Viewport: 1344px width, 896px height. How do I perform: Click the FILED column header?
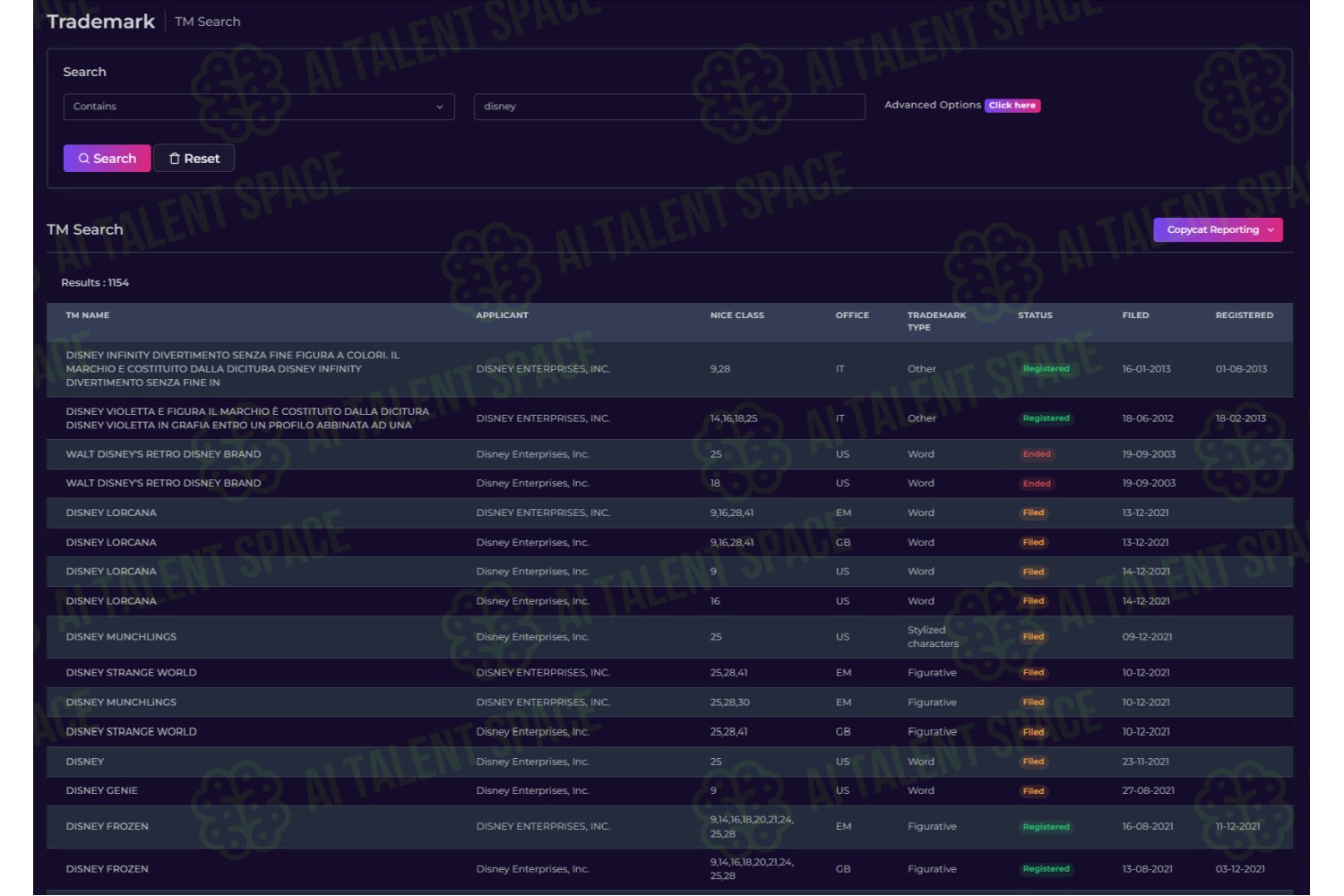click(x=1135, y=315)
